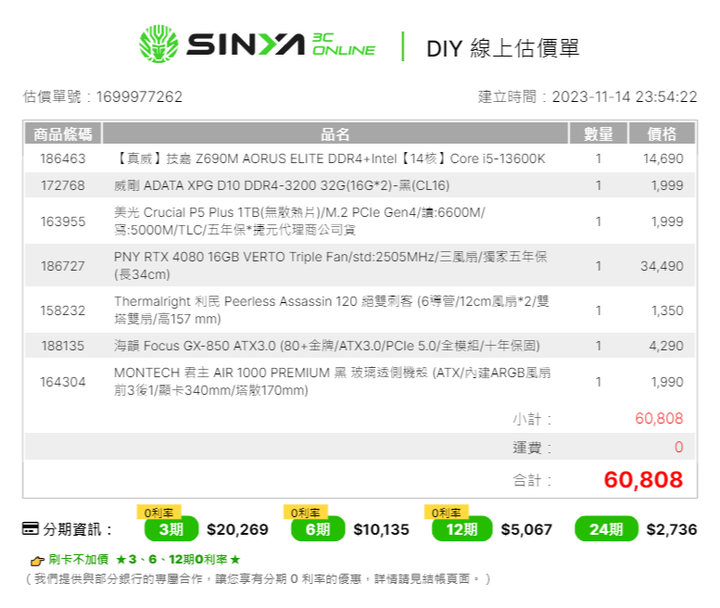Image resolution: width=720 pixels, height=608 pixels.
Task: Click barcode 186463
Action: pos(63,158)
